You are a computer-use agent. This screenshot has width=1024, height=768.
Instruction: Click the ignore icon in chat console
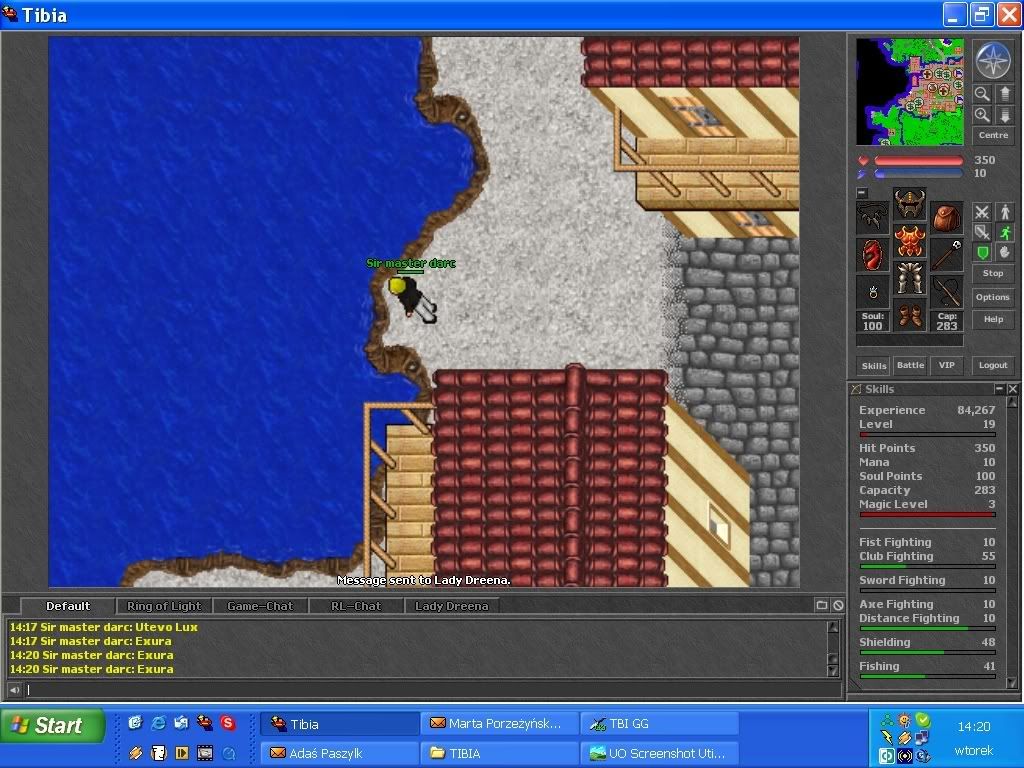839,605
